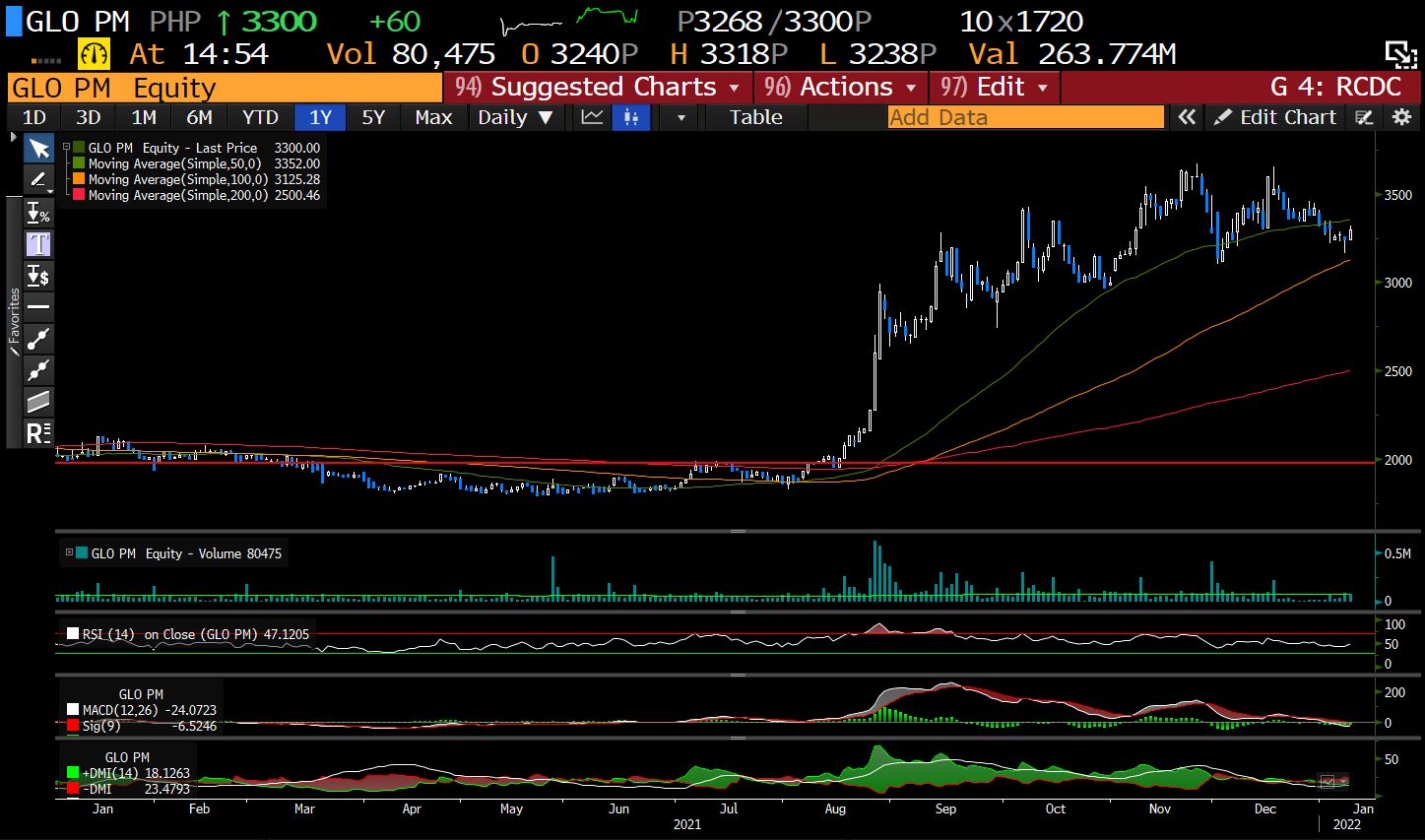This screenshot has height=840, width=1425.
Task: Select the 1Y range tab
Action: (x=320, y=117)
